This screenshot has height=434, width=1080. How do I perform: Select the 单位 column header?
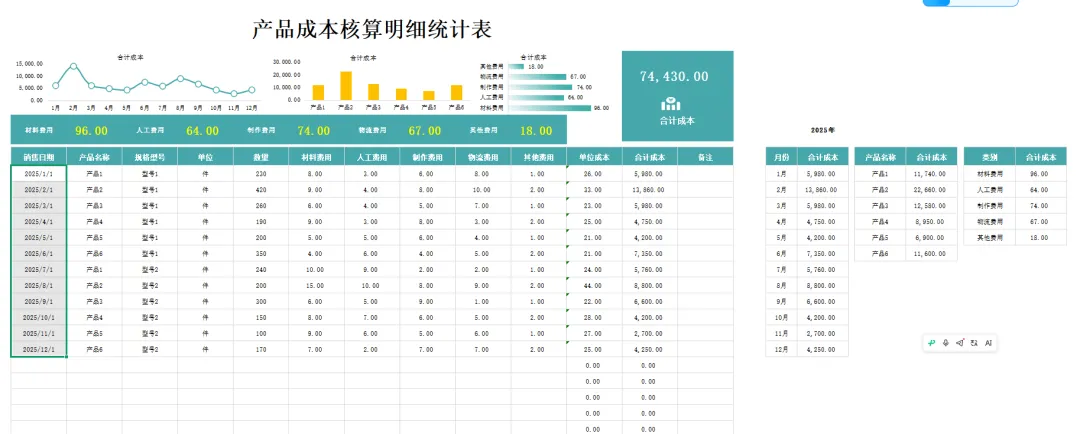(205, 157)
